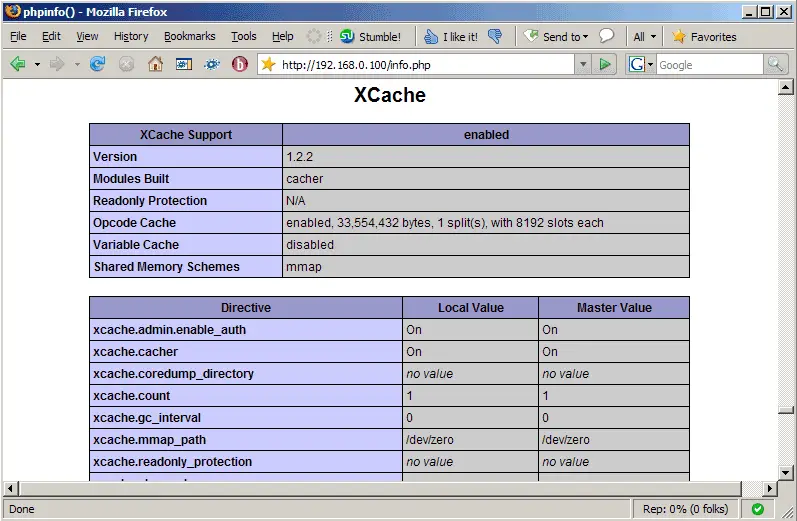Open the Google search engine selector
Screen dimensions: 797x521
pos(640,65)
